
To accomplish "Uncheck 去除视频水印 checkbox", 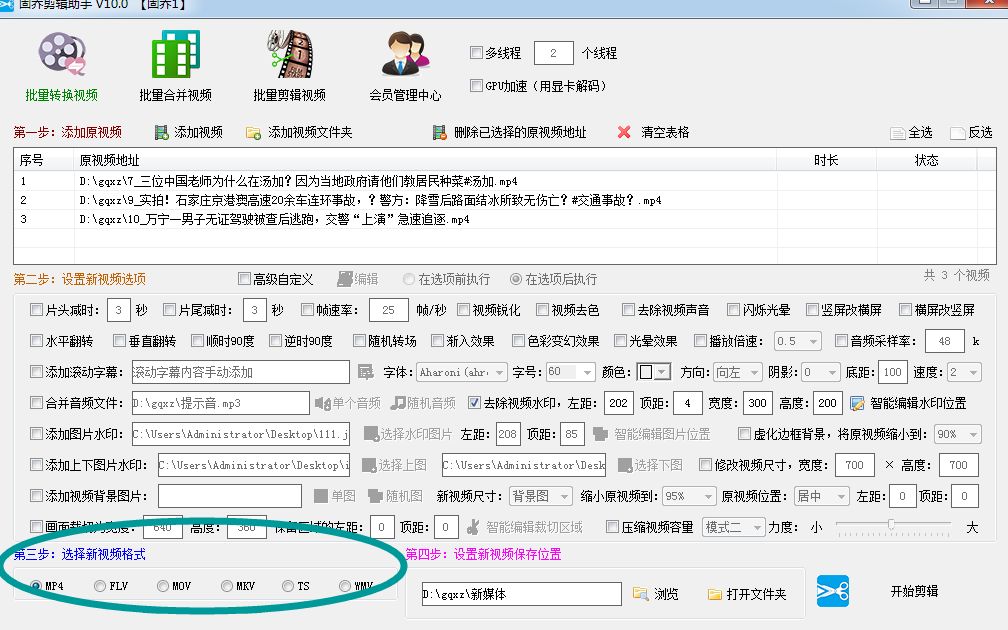I will (x=474, y=402).
